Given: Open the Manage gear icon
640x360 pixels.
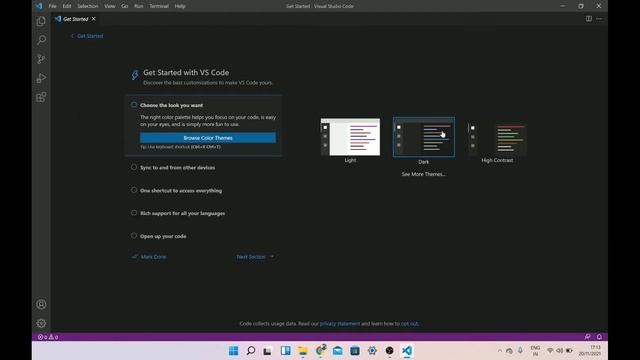Looking at the screenshot, I should point(41,323).
